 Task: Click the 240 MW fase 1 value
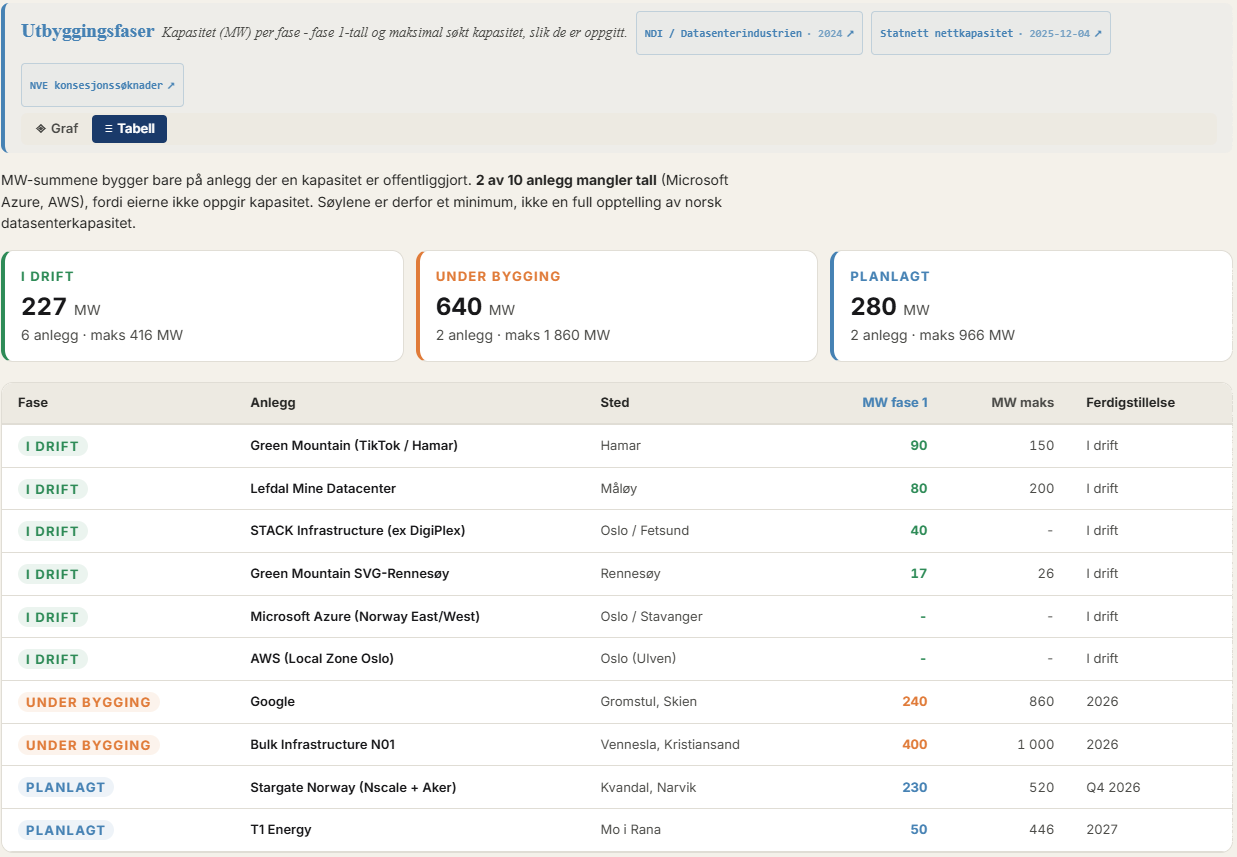point(915,701)
